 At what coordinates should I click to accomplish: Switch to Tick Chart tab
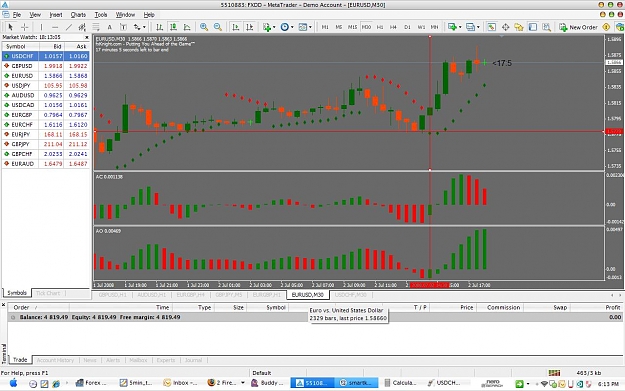(x=48, y=293)
